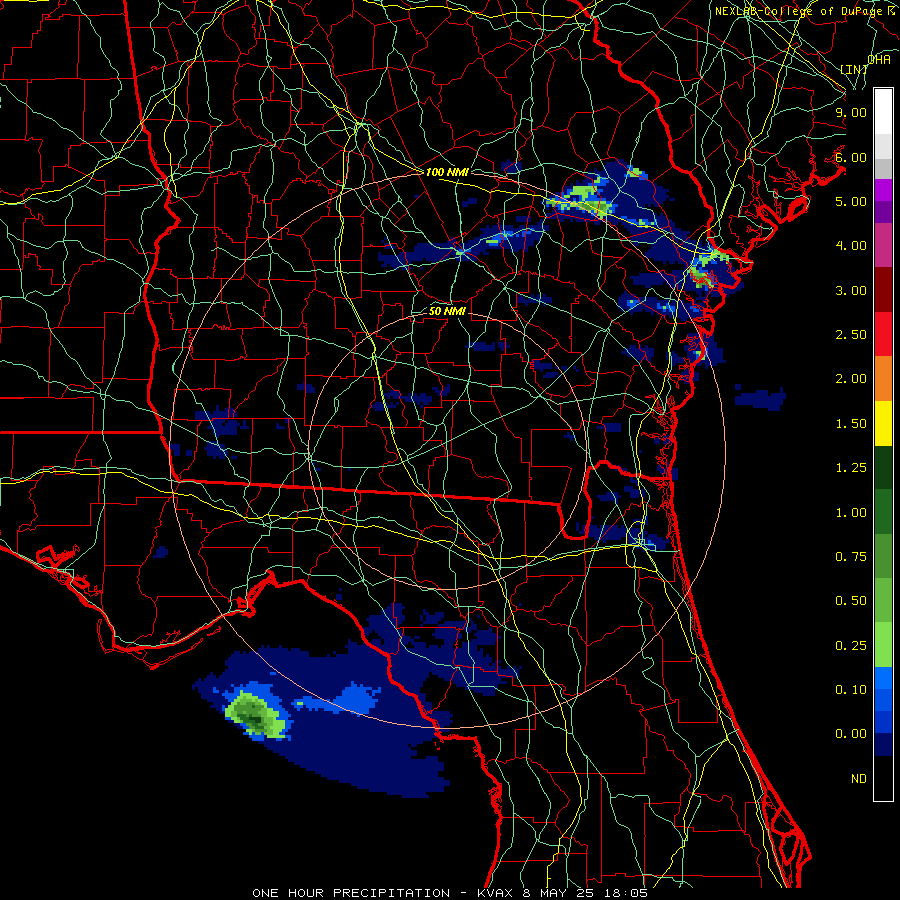Click the 3.00 legend value
Viewport: 900px width, 900px height.
tap(851, 290)
